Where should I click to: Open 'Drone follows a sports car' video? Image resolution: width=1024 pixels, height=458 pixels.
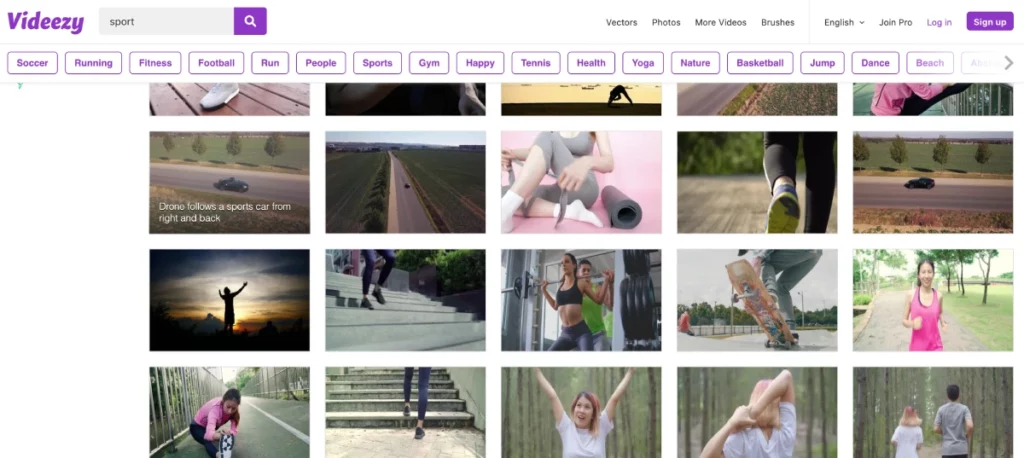point(229,182)
